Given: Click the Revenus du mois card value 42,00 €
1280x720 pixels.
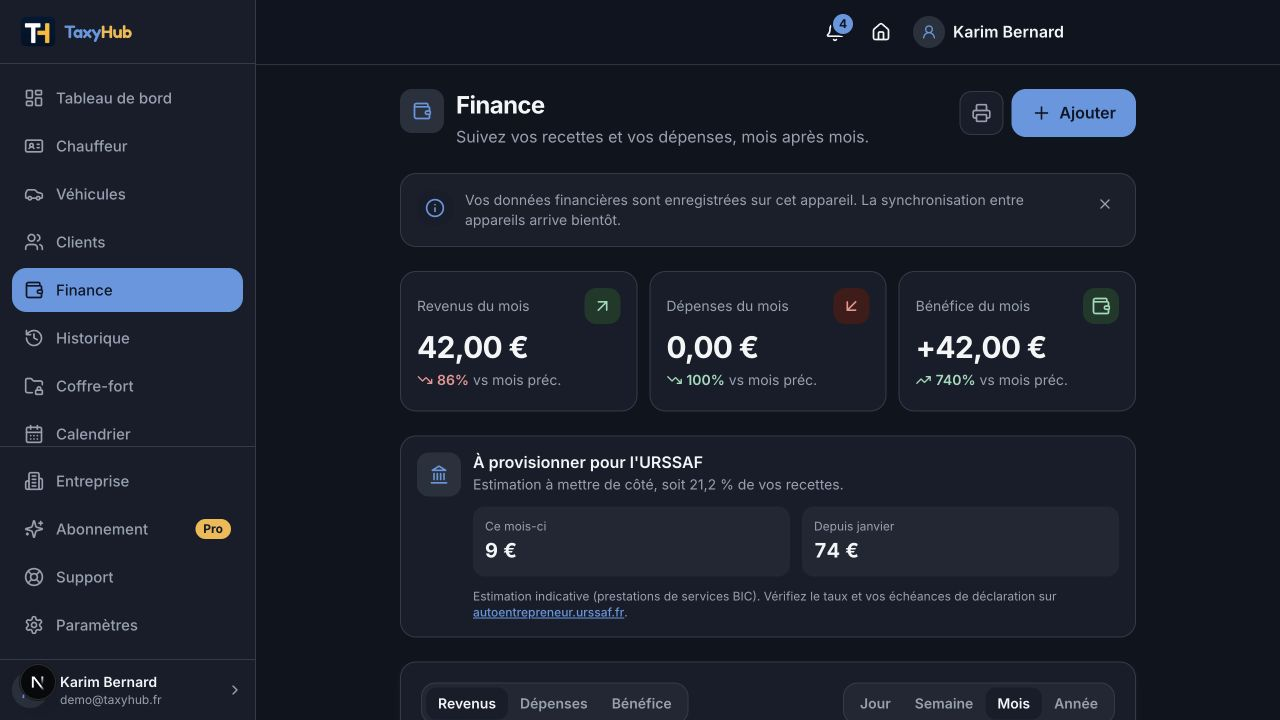Looking at the screenshot, I should point(472,347).
